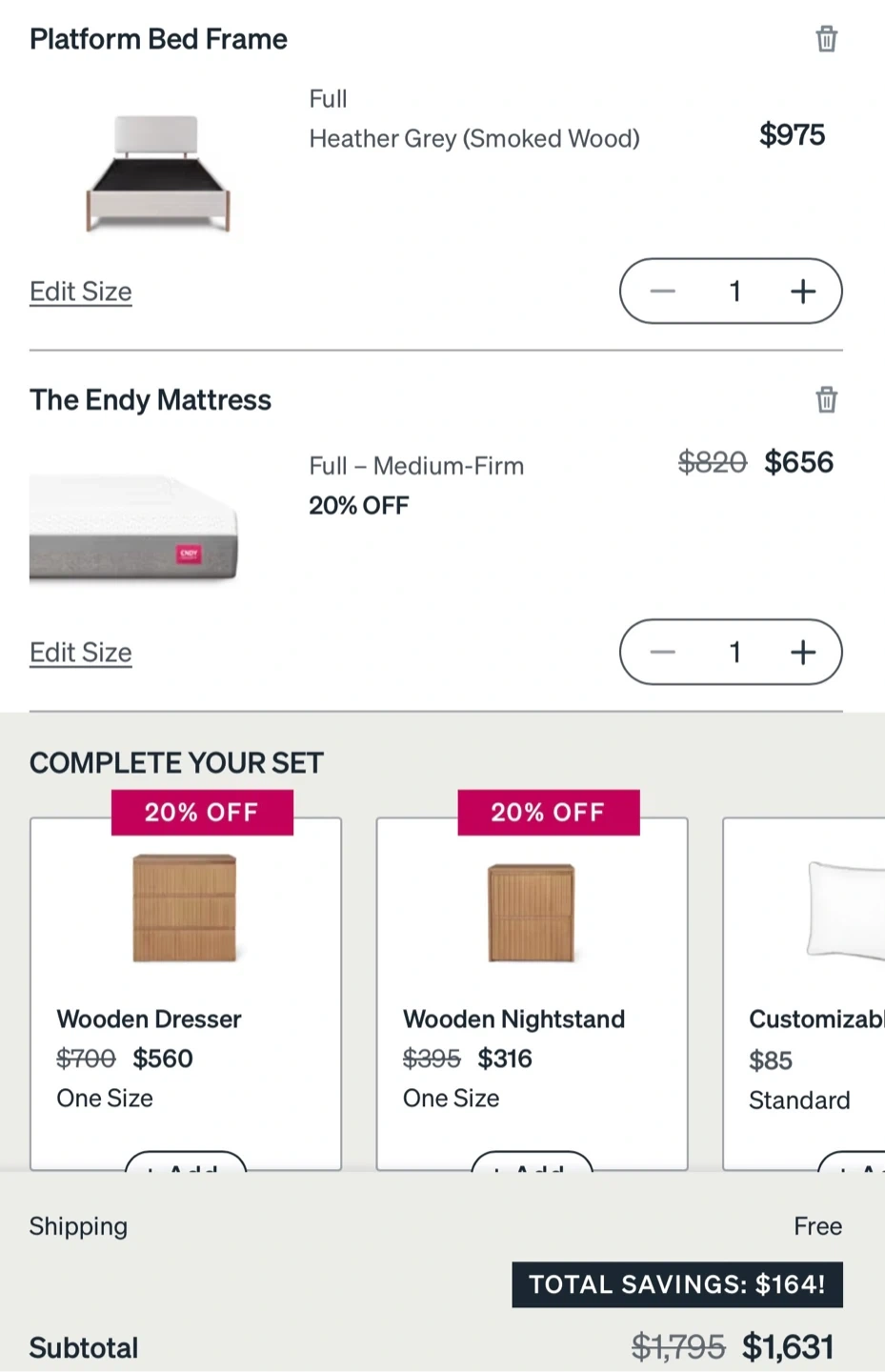Open the Platform Bed Frame product image

(158, 173)
